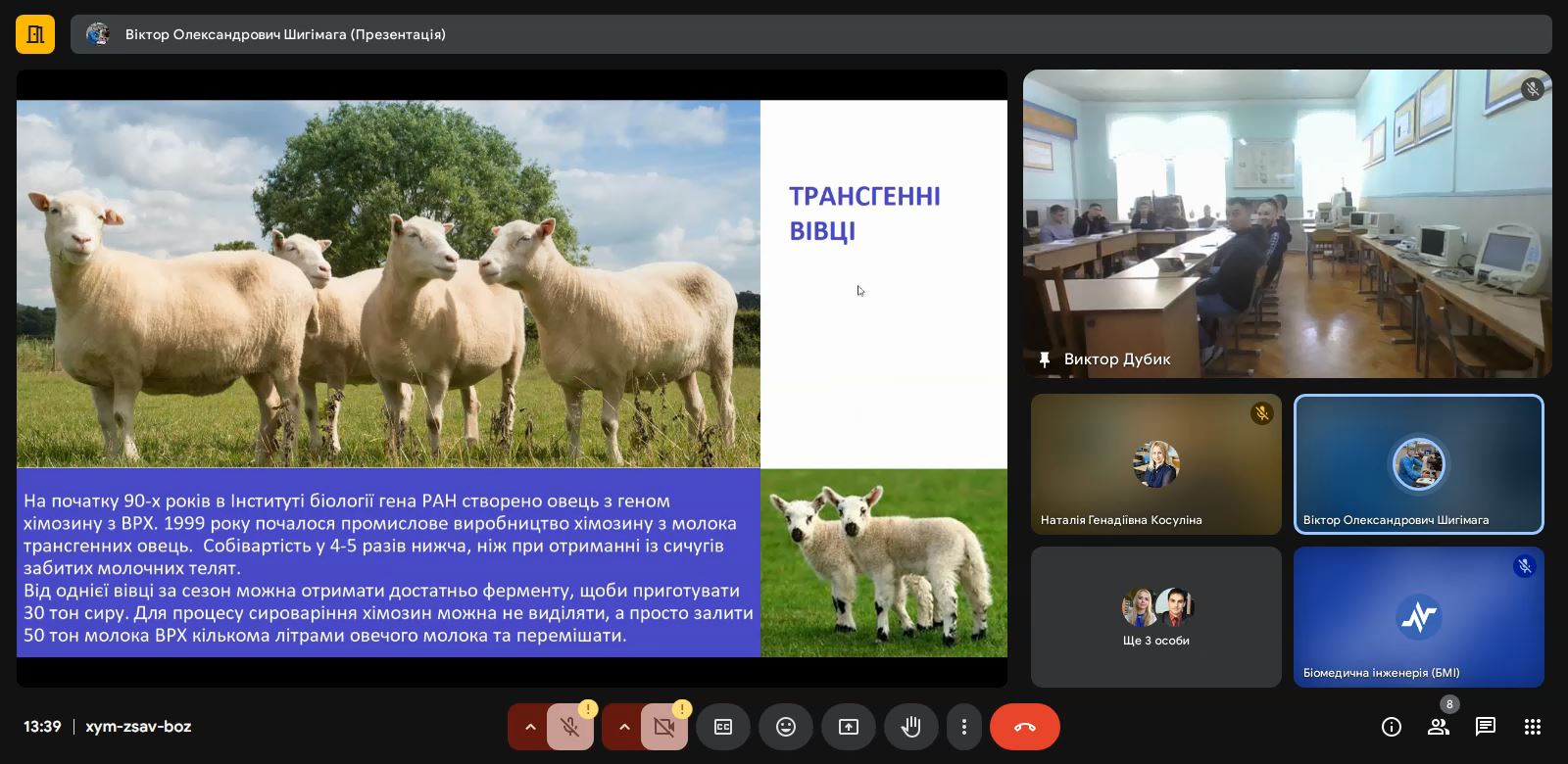
Task: Open the 'Ще 3 особи' tile
Action: 1156,617
